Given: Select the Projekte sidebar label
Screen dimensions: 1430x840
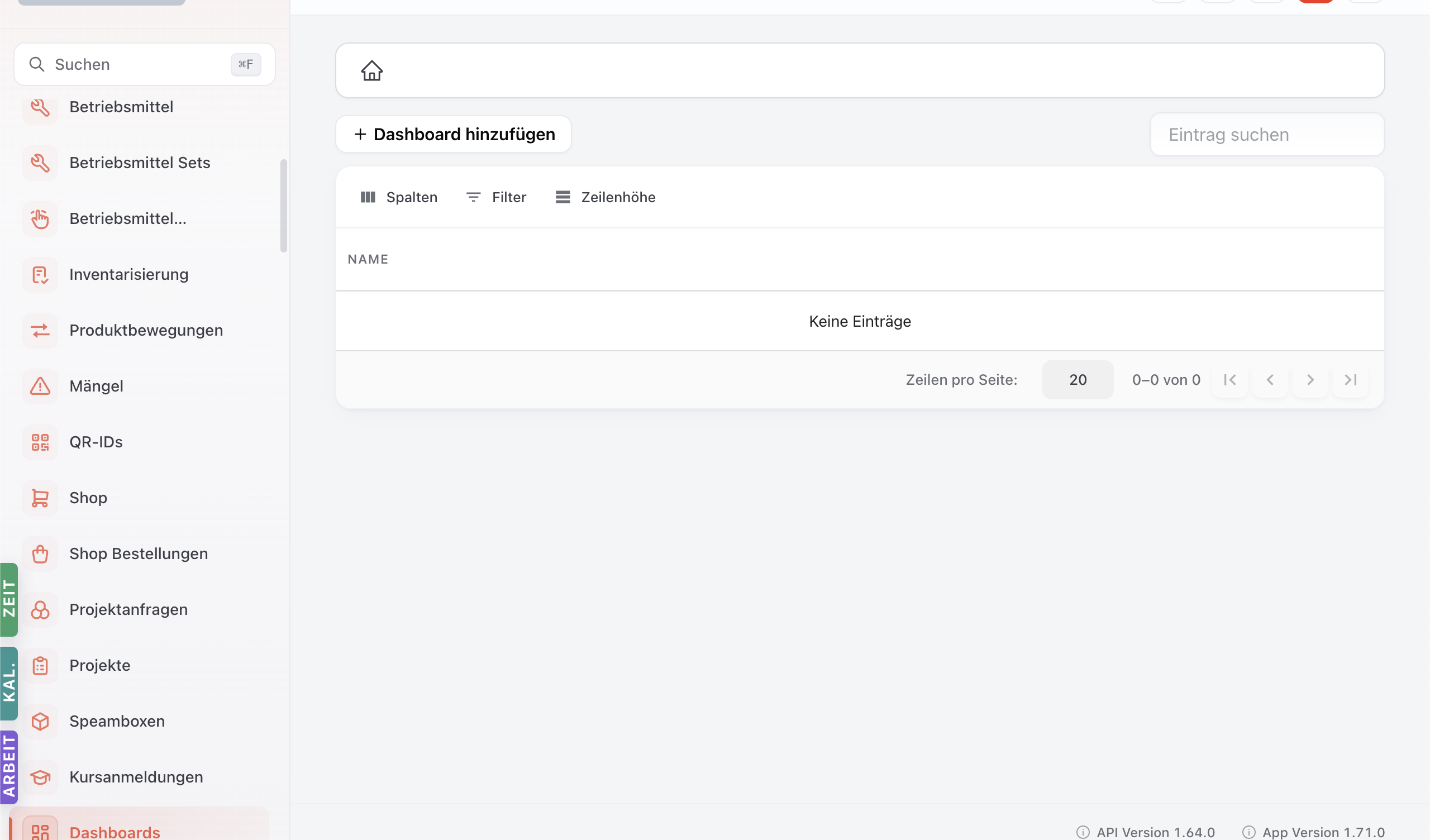Looking at the screenshot, I should tap(100, 665).
